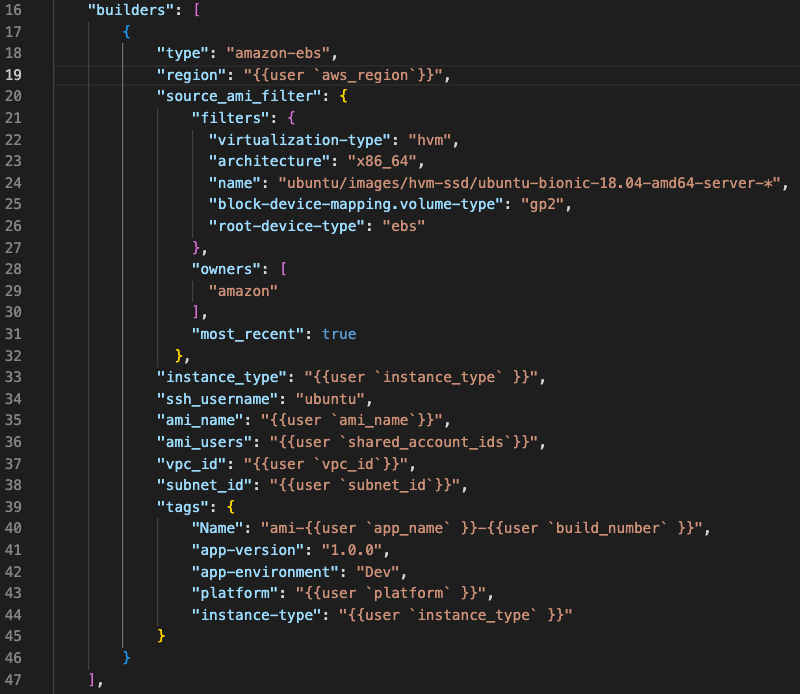Click line number 19 in gutter
This screenshot has height=694, width=800.
(13, 75)
